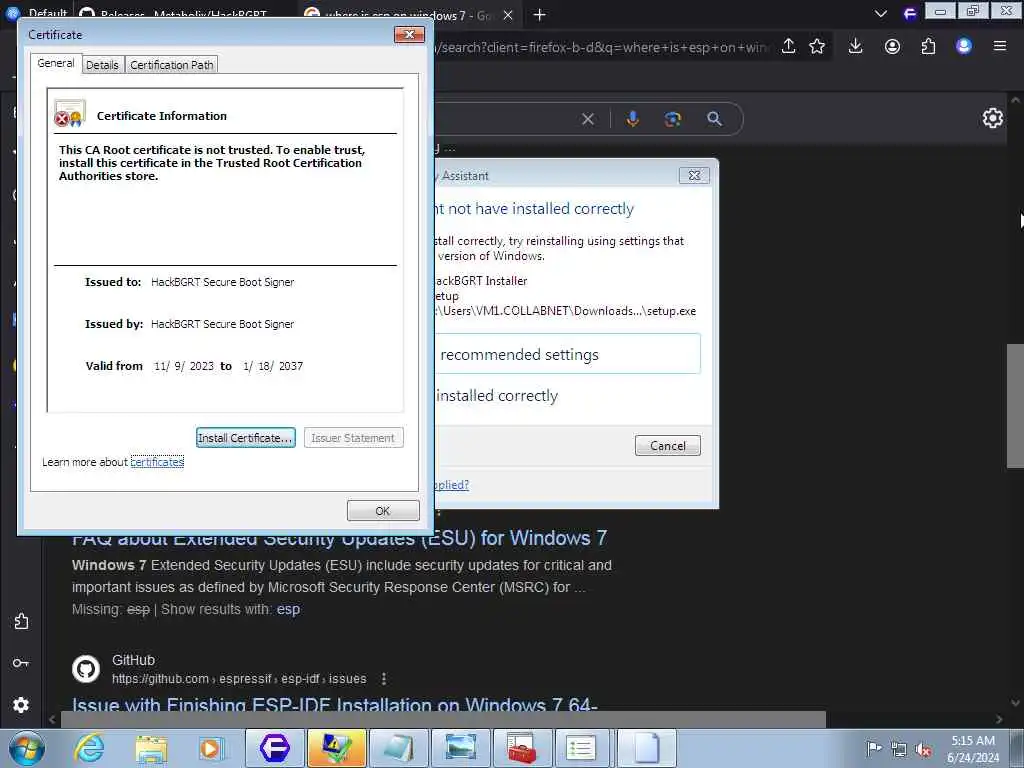Clear the Google search box with X
Viewport: 1024px width, 768px height.
pos(588,119)
